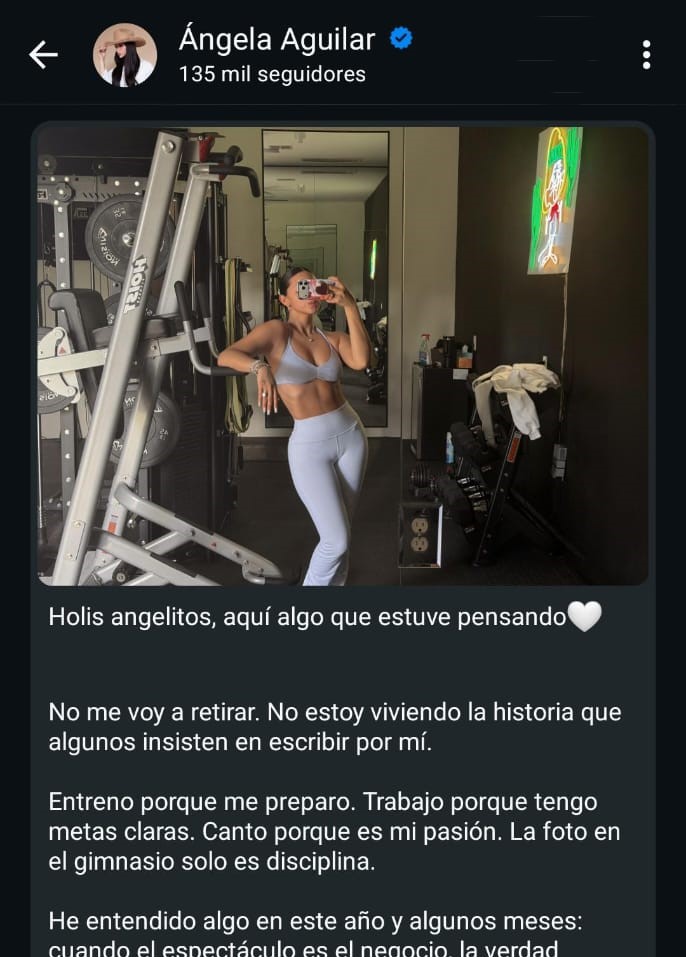Tap the neon sign in the photo
Screen dimensions: 686x957
(555, 200)
